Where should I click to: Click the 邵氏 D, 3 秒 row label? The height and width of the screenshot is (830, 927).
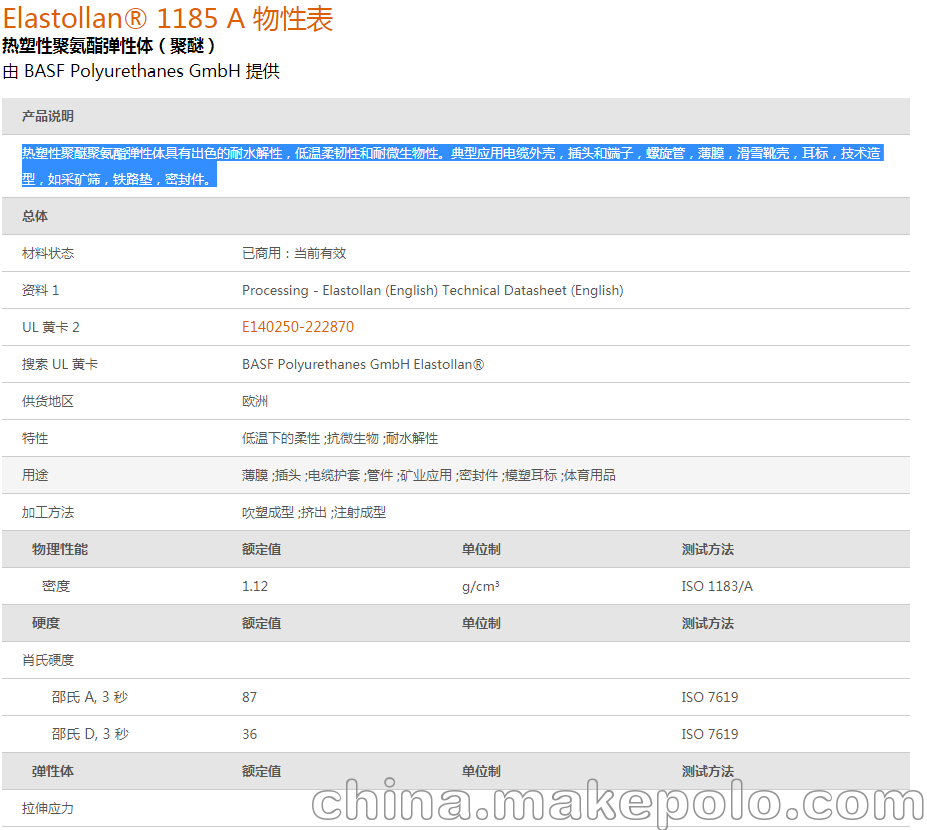click(90, 734)
